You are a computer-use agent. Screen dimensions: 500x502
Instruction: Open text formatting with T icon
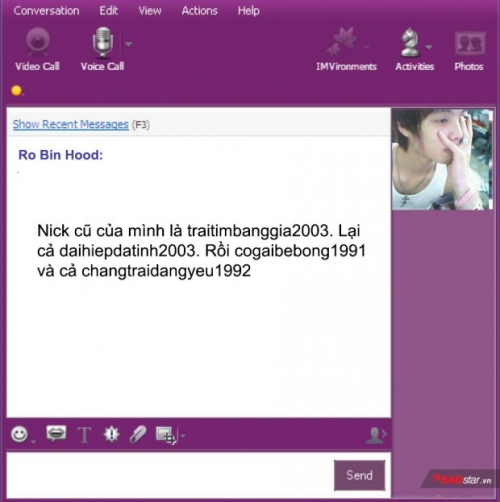point(84,434)
